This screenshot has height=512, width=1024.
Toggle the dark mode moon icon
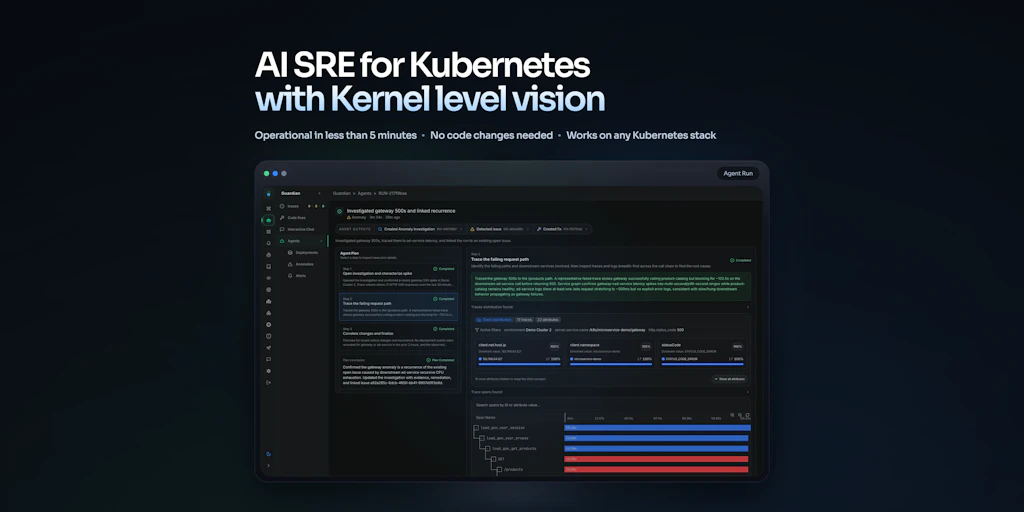tap(268, 454)
